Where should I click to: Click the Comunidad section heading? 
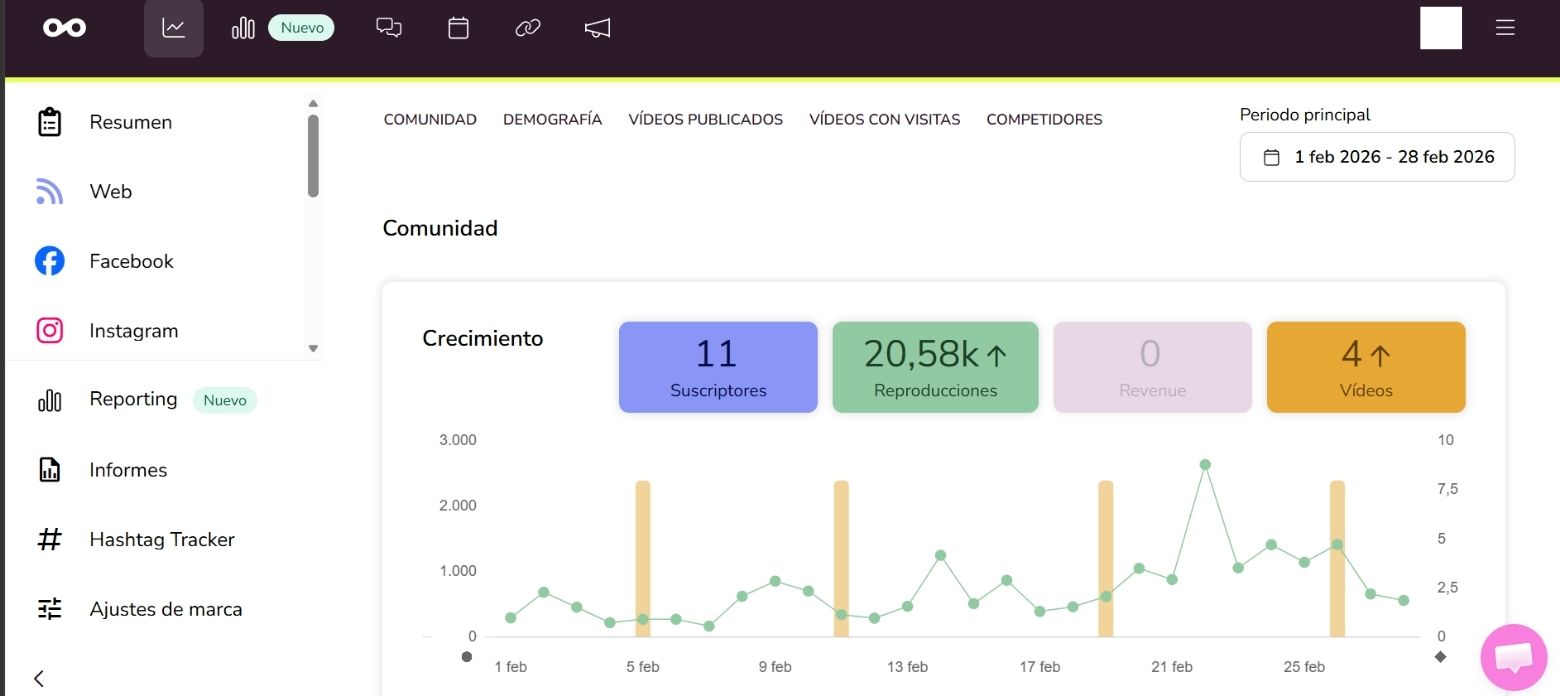(440, 228)
